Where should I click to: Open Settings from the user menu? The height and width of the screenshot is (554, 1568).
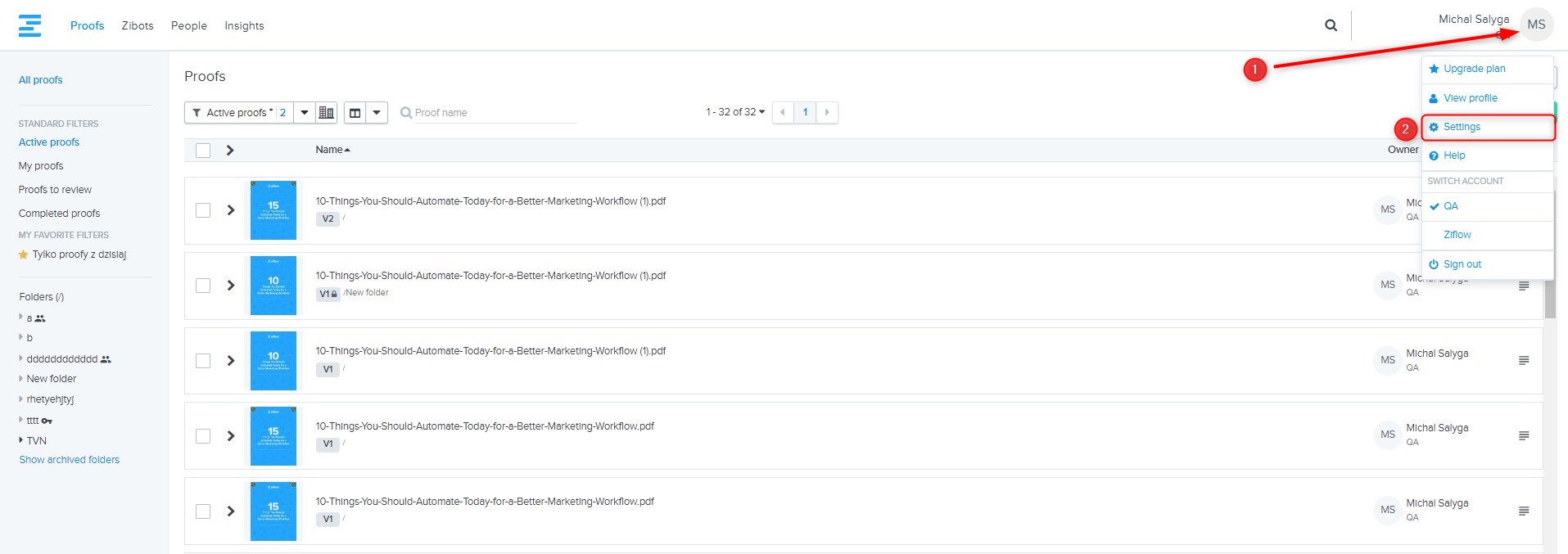tap(1462, 127)
